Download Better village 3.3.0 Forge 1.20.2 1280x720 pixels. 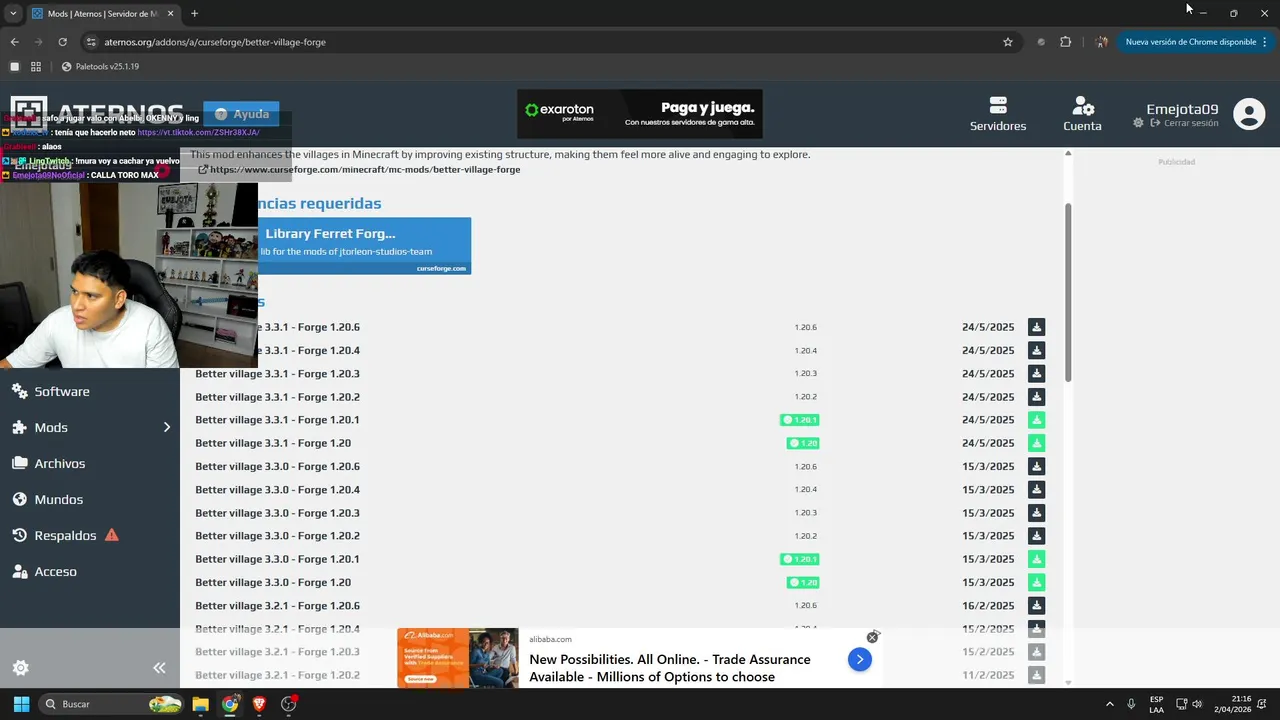click(1036, 536)
